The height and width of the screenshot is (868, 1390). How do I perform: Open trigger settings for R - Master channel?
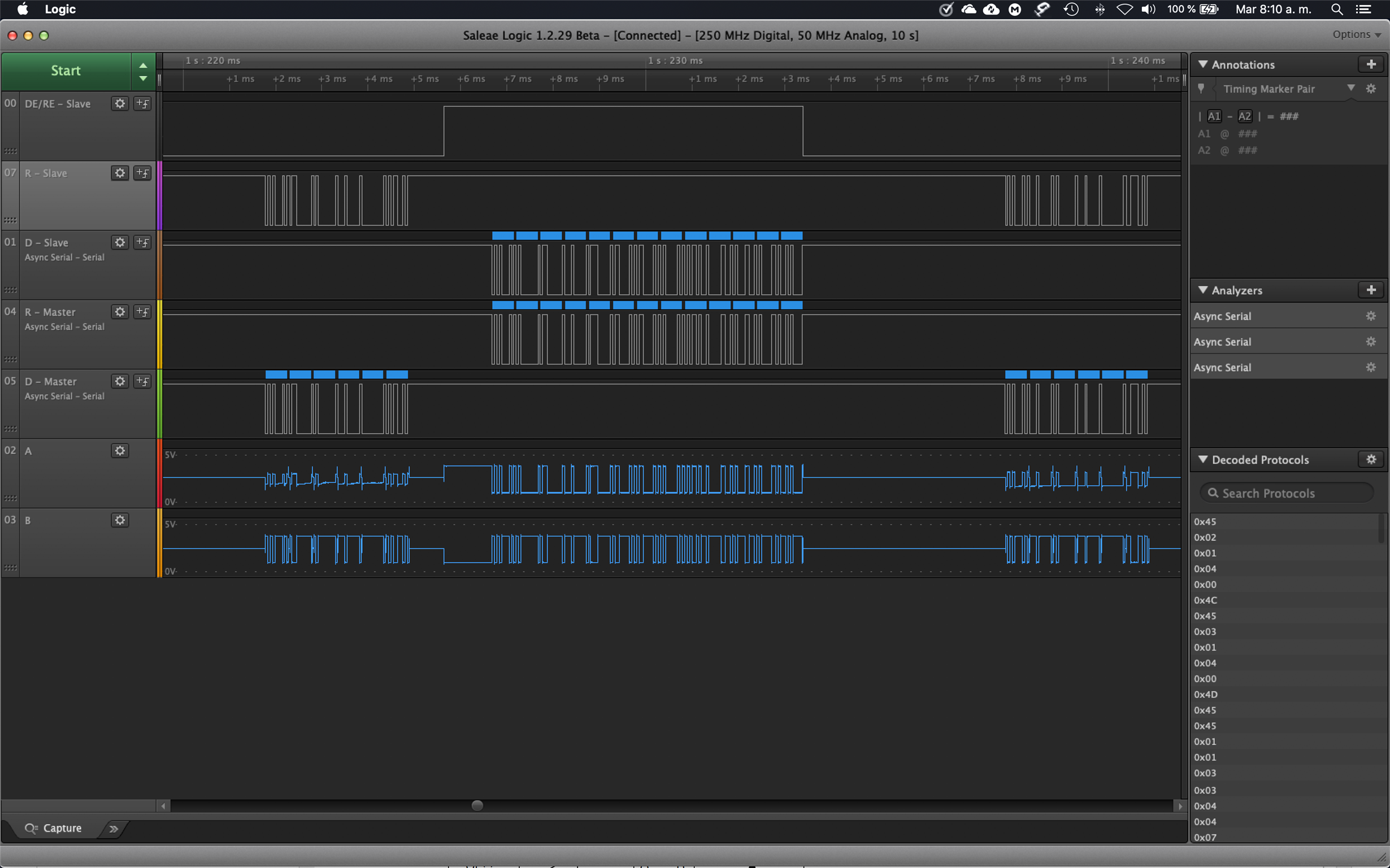click(x=142, y=312)
